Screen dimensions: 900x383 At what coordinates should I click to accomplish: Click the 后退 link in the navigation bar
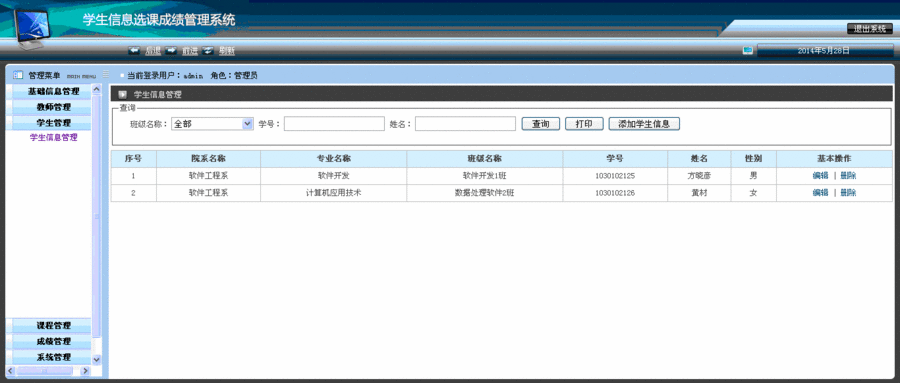coord(153,51)
